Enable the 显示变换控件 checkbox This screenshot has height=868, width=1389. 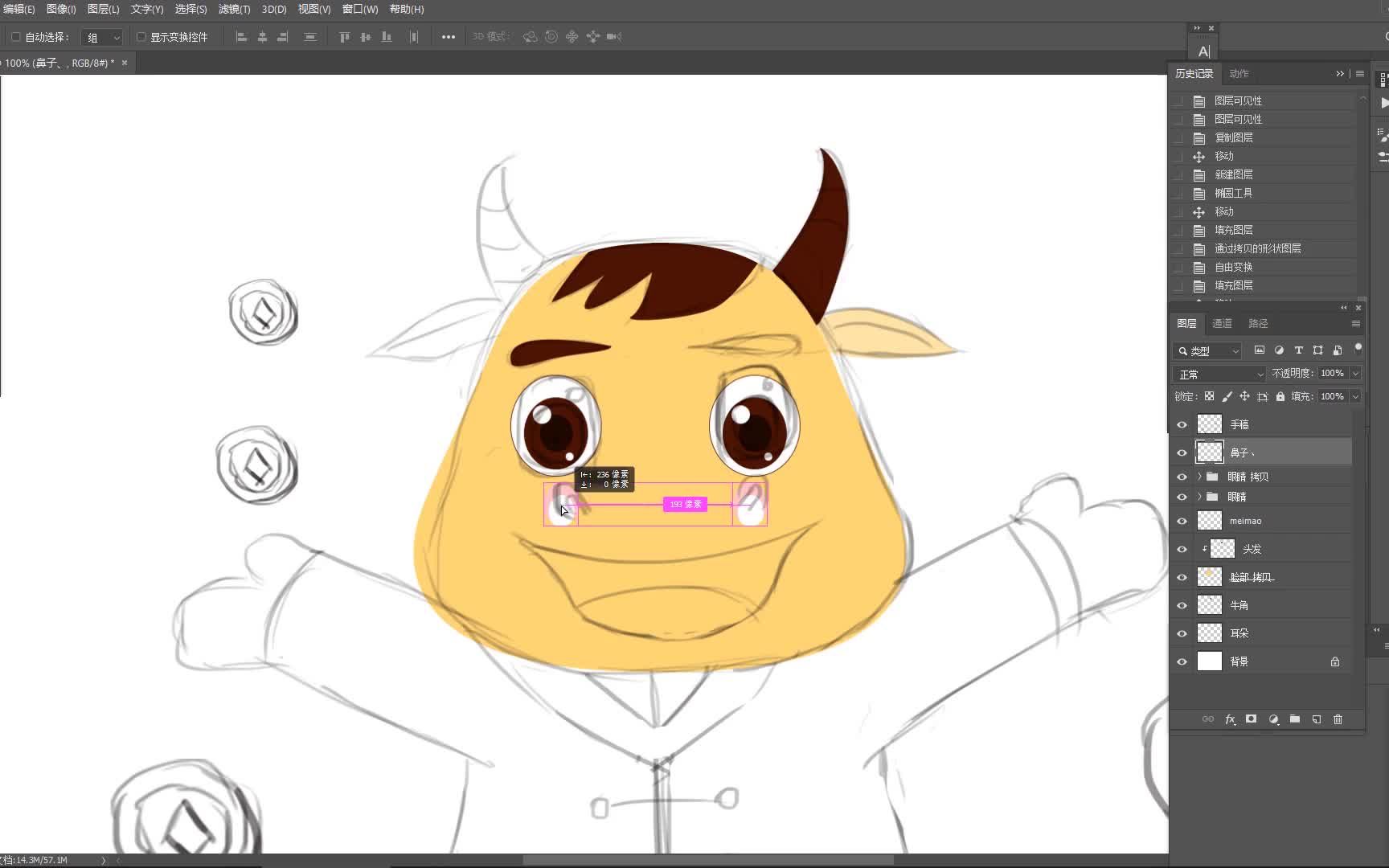141,37
